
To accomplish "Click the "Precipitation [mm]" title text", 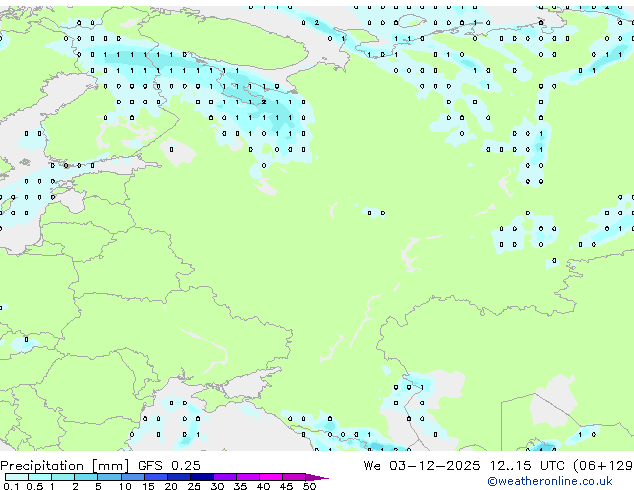I will pyautogui.click(x=65, y=466).
